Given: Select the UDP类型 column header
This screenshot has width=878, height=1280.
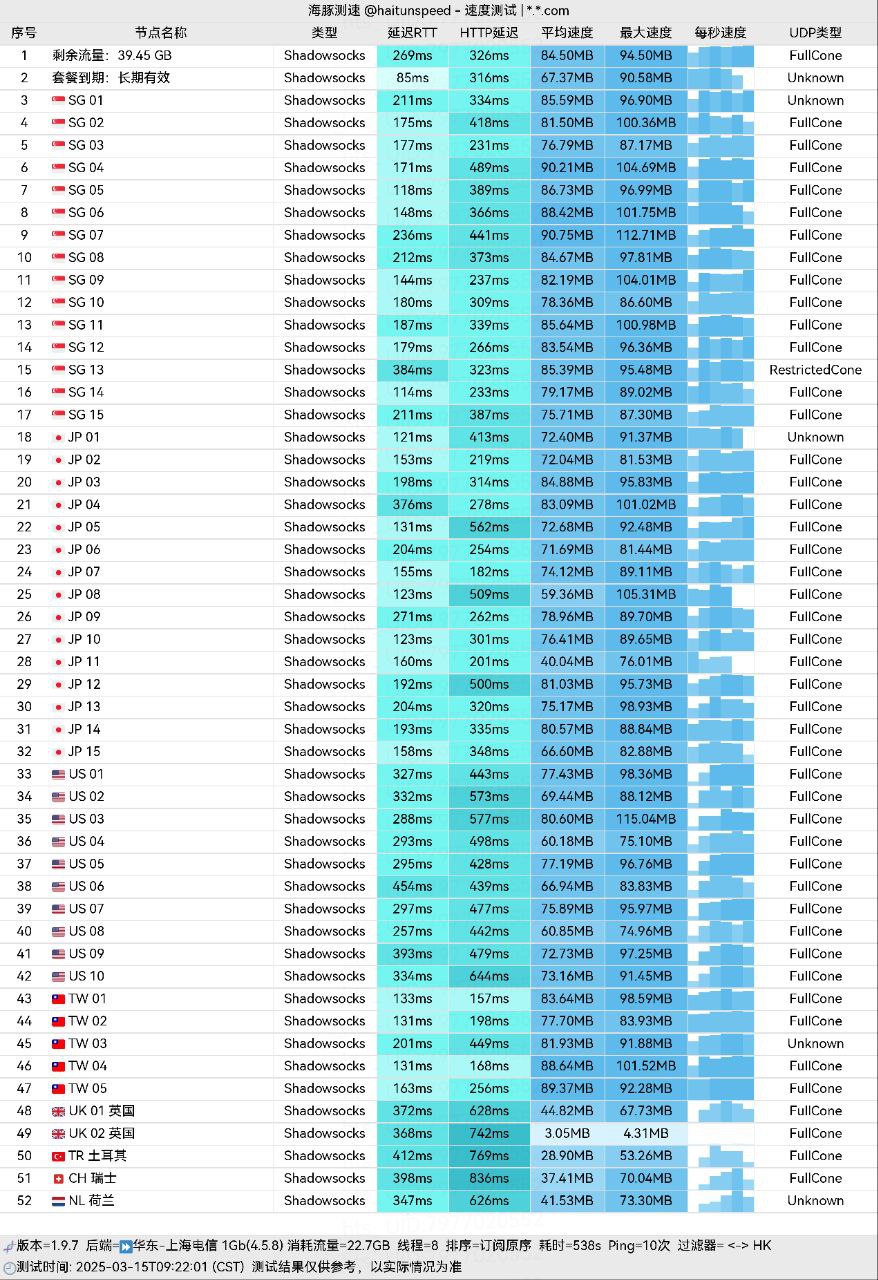Looking at the screenshot, I should 815,32.
